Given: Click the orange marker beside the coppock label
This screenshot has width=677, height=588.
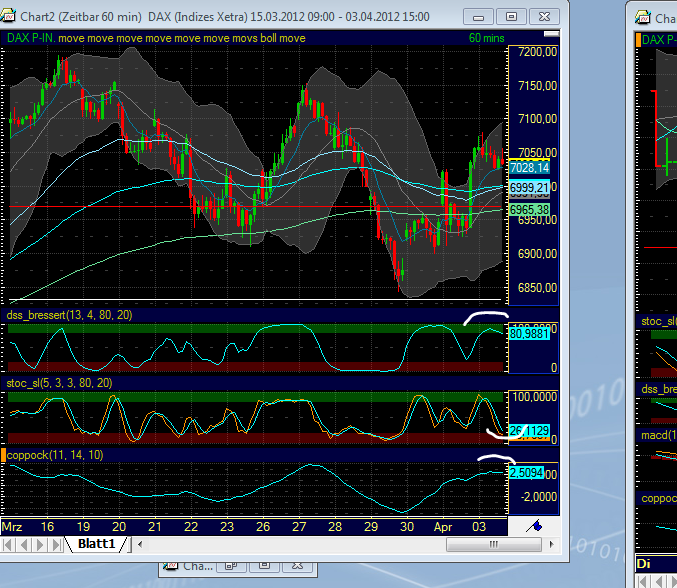Looking at the screenshot, I should tap(3, 455).
